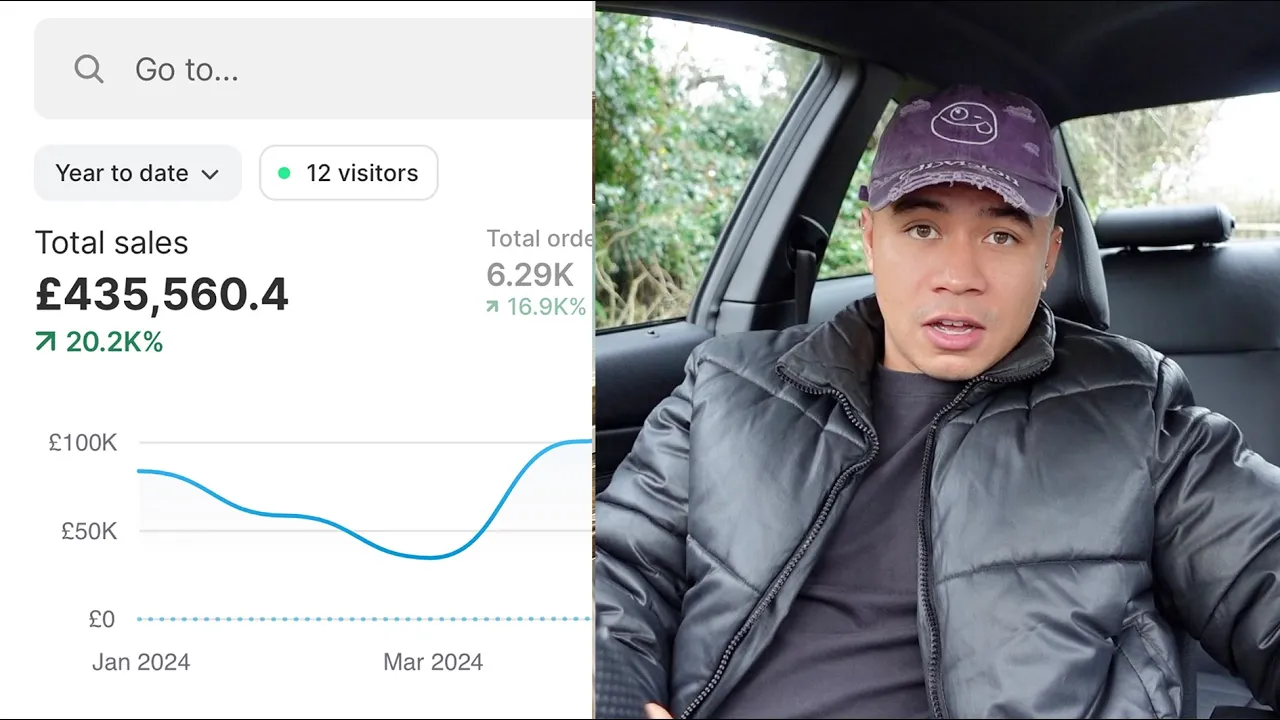Image resolution: width=1280 pixels, height=720 pixels.
Task: Click the video of man in car
Action: point(937,360)
